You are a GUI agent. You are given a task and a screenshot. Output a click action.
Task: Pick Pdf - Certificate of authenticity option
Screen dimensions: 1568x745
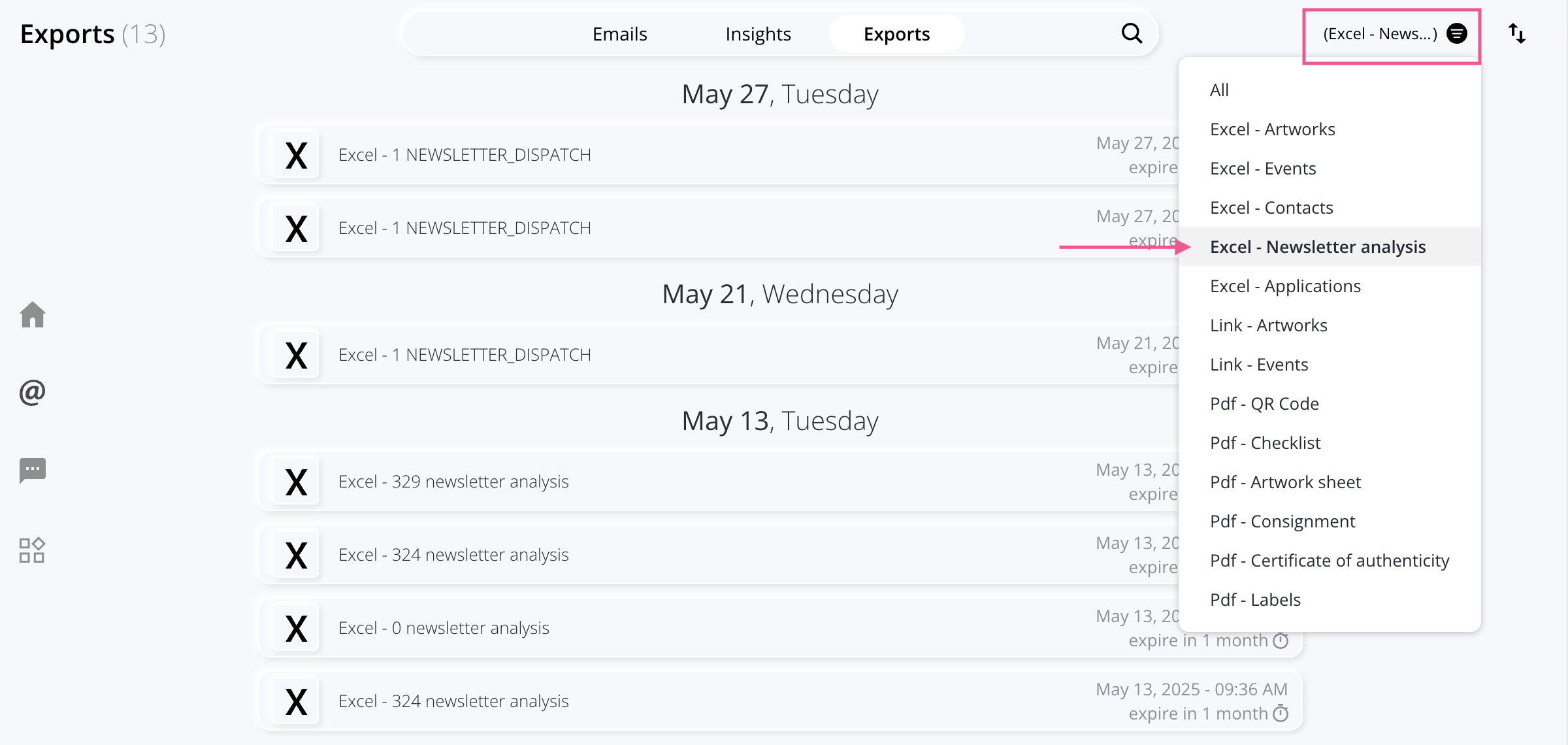pyautogui.click(x=1329, y=560)
